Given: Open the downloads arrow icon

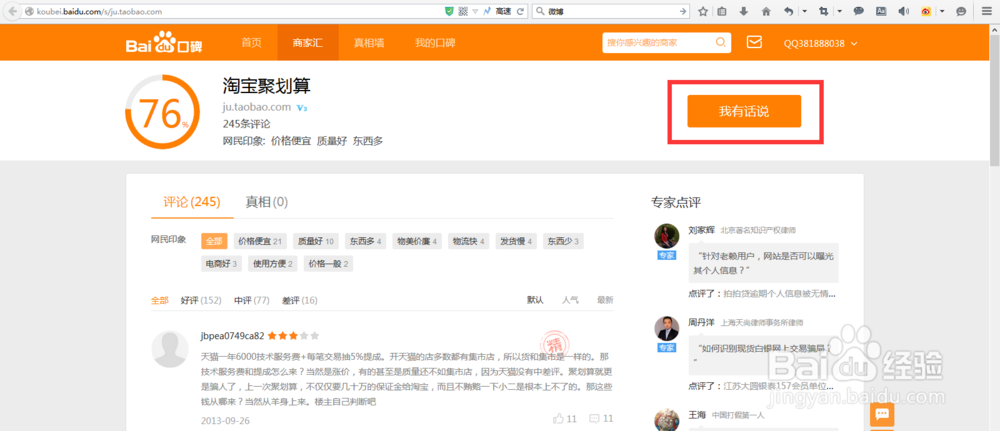Looking at the screenshot, I should (x=744, y=11).
